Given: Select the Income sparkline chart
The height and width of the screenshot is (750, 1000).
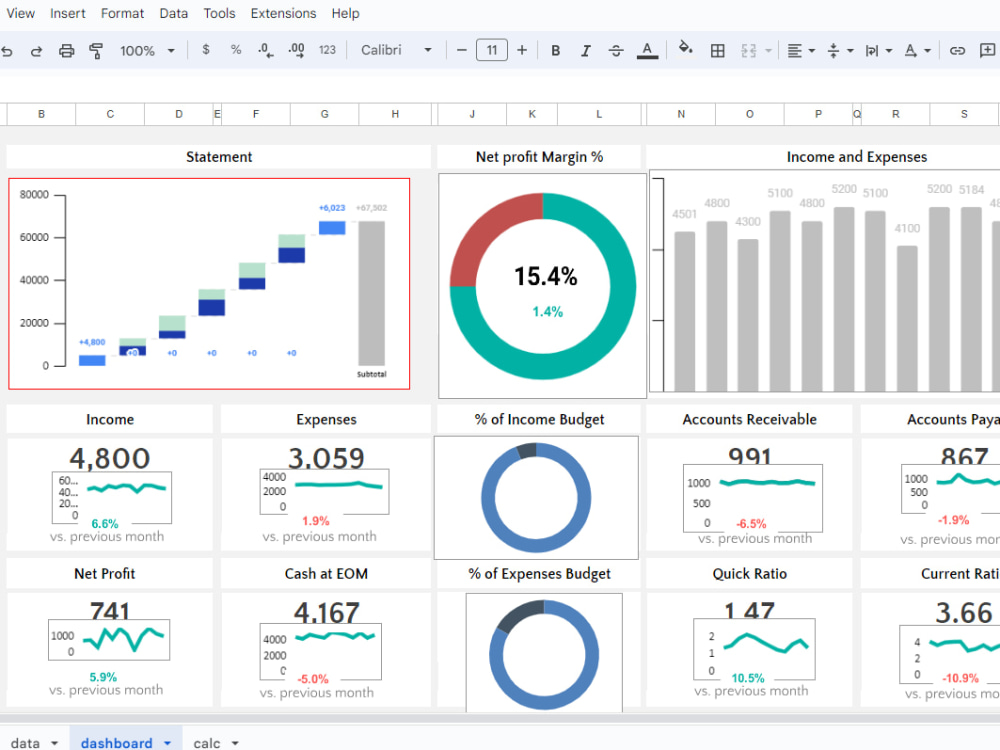Looking at the screenshot, I should pos(112,497).
